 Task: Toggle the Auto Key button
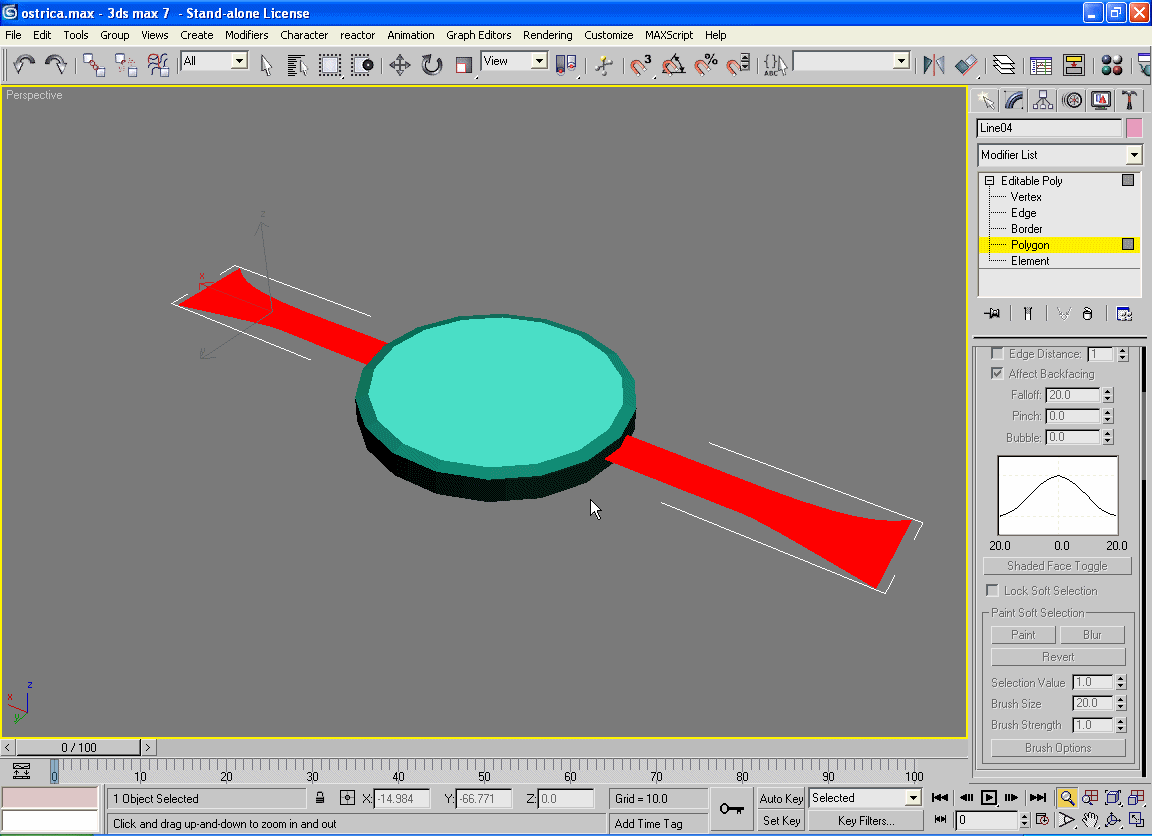click(x=781, y=798)
